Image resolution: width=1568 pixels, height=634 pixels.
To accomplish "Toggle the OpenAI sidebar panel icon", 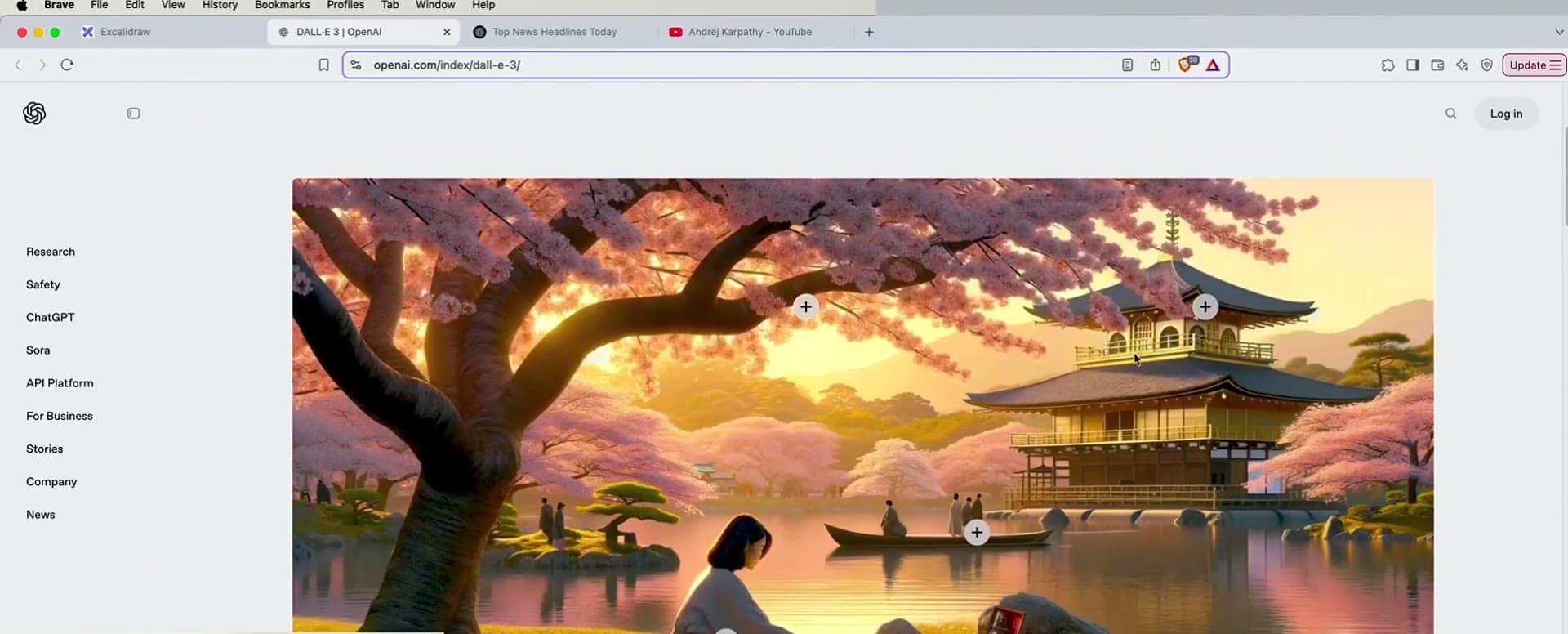I will [x=134, y=114].
